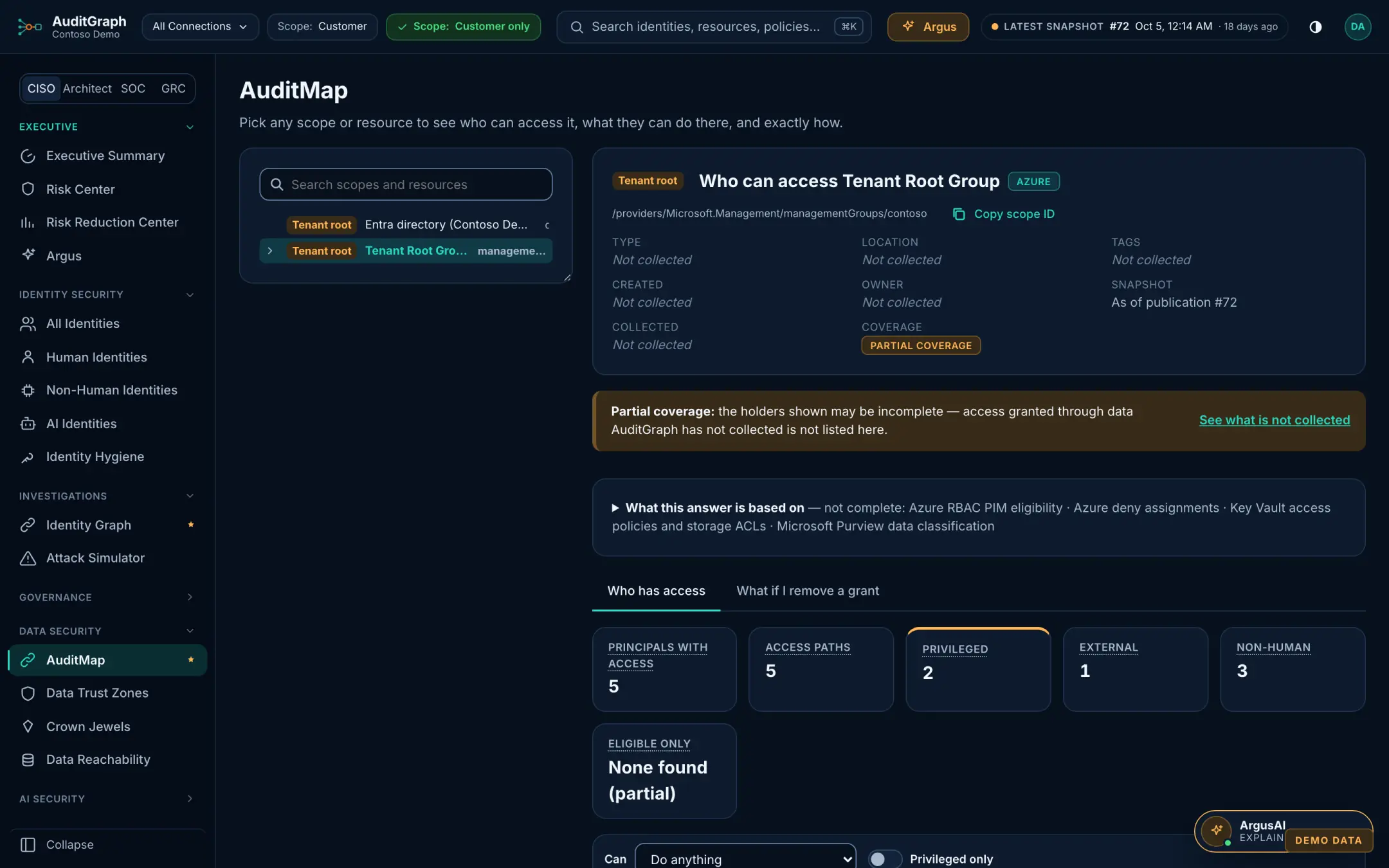Expand What this answer is based on
This screenshot has width=1389, height=868.
coord(615,508)
